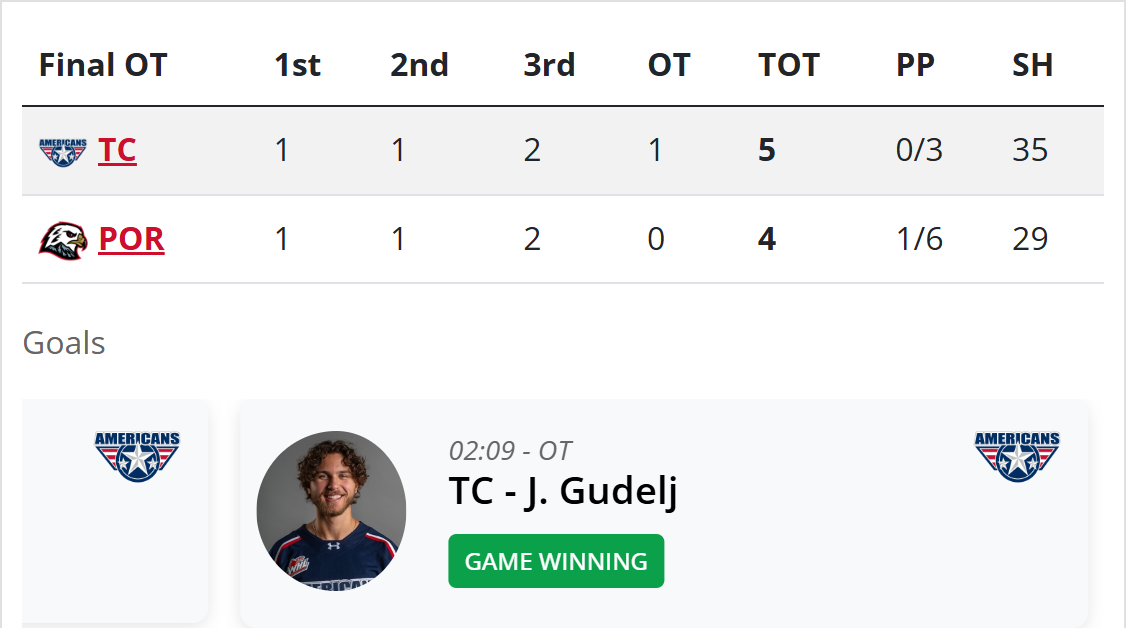Image resolution: width=1126 pixels, height=628 pixels.
Task: Click the standalone OT period column header
Action: point(669,65)
